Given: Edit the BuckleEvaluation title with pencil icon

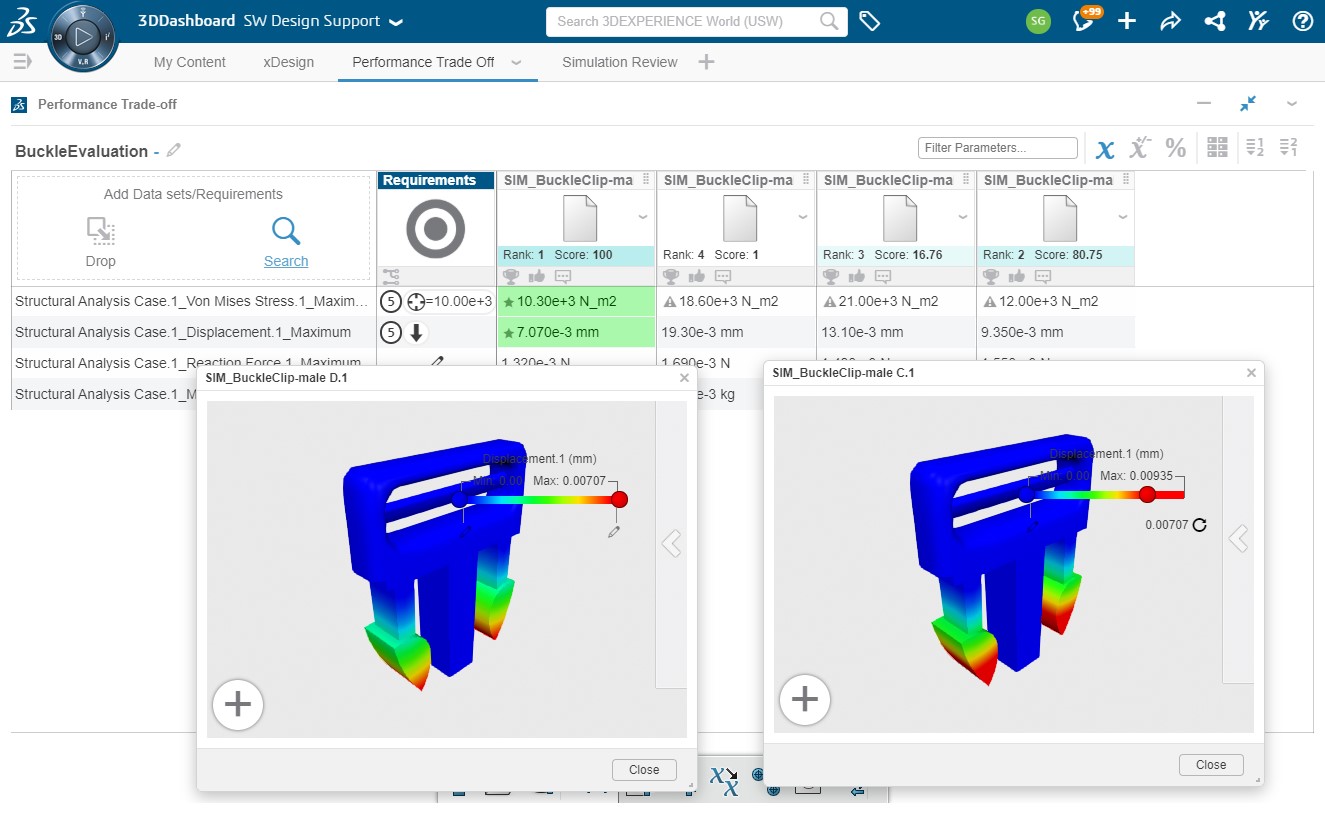Looking at the screenshot, I should click(174, 150).
